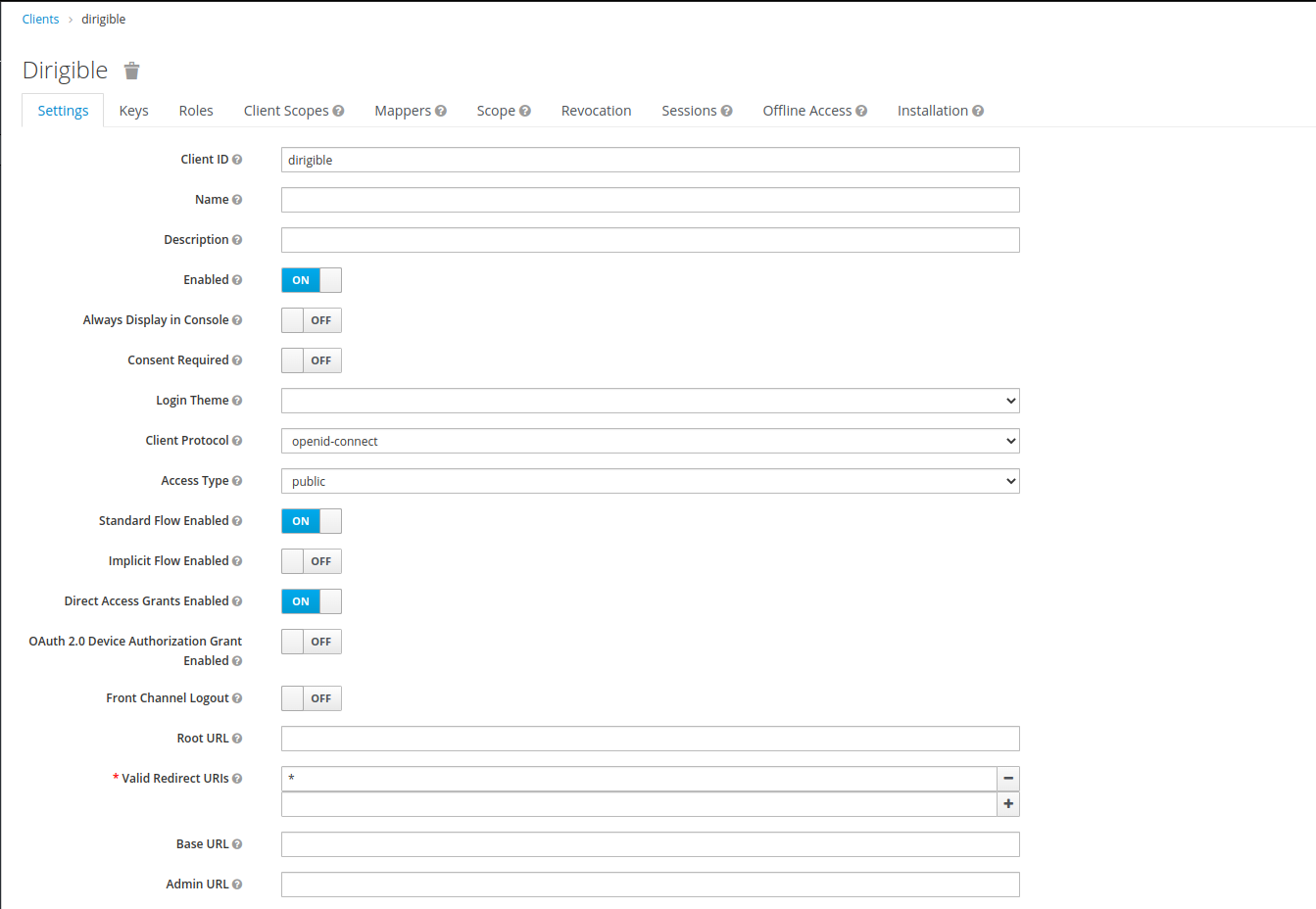Click the 'dirigible' breadcrumb text

pos(104,19)
